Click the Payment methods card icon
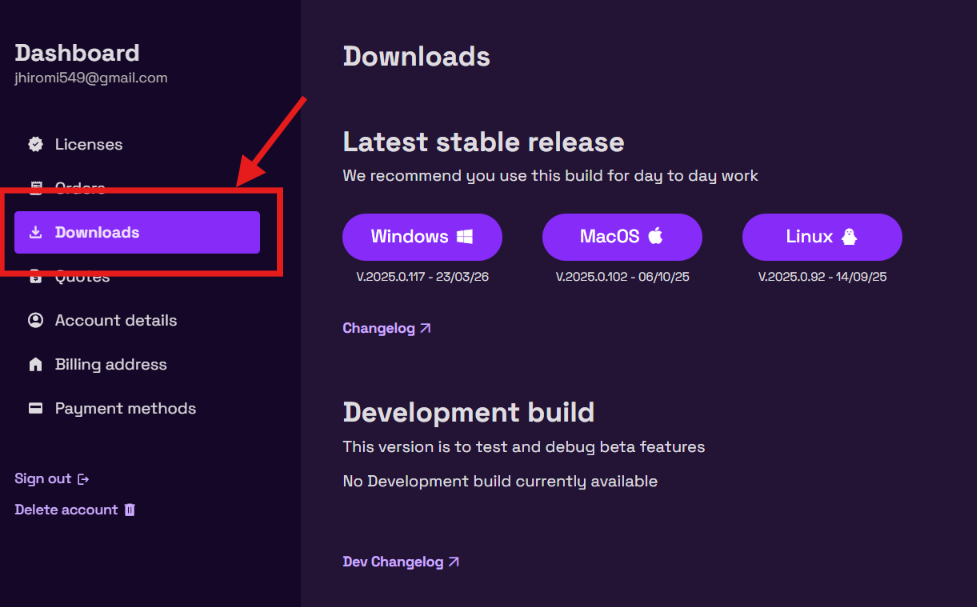This screenshot has width=977, height=607. coord(36,408)
